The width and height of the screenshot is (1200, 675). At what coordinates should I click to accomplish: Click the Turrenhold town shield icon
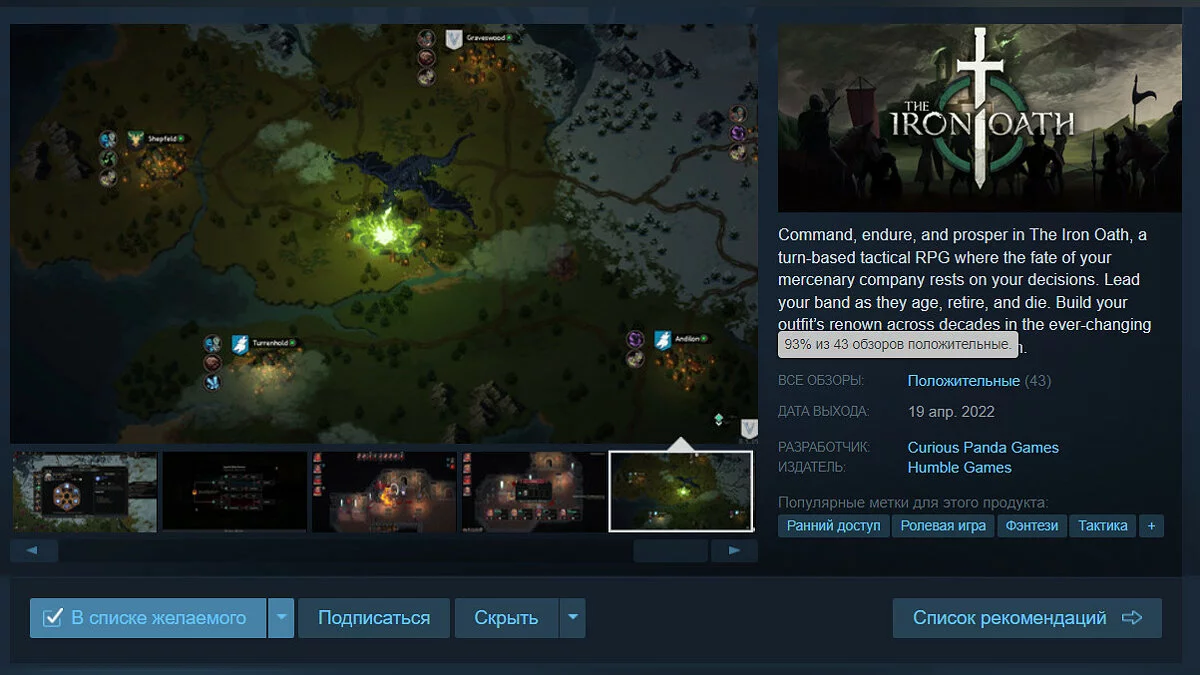coord(240,344)
